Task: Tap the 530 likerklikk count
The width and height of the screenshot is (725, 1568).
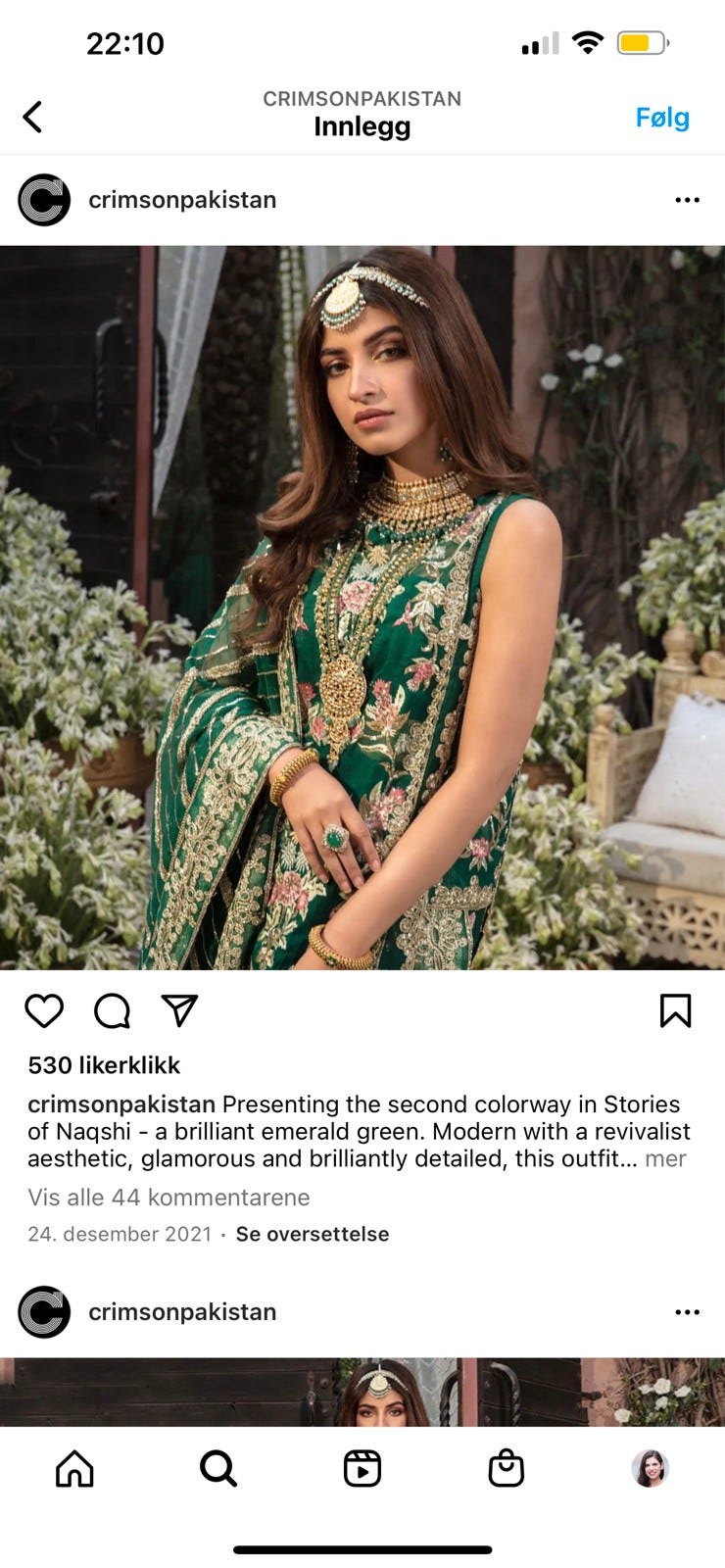Action: [x=104, y=1065]
